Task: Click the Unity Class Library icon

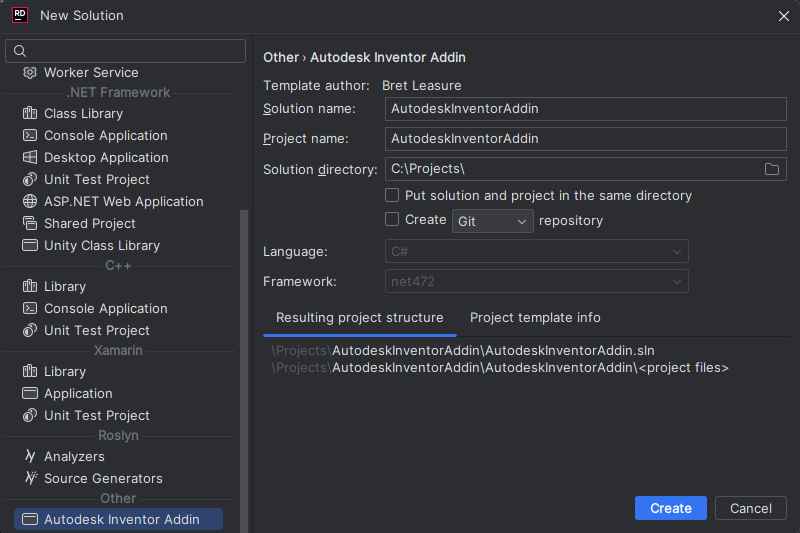Action: 30,245
